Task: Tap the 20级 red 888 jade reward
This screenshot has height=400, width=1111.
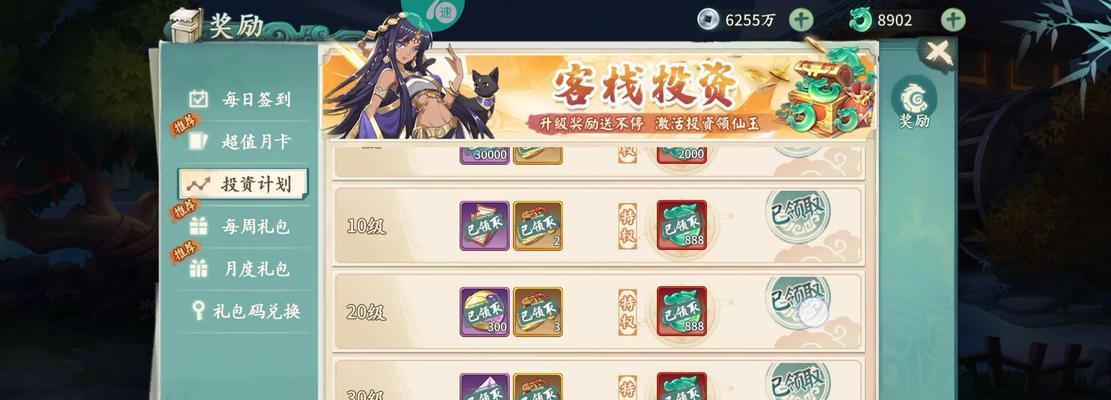Action: click(682, 311)
